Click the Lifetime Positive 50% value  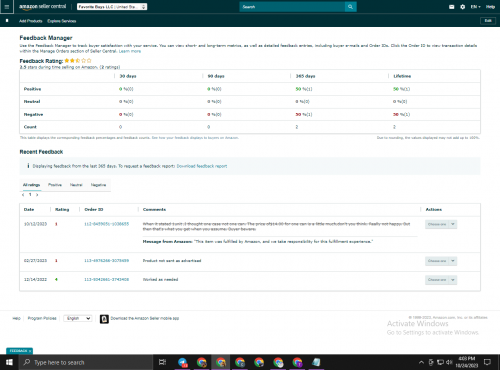coord(401,89)
